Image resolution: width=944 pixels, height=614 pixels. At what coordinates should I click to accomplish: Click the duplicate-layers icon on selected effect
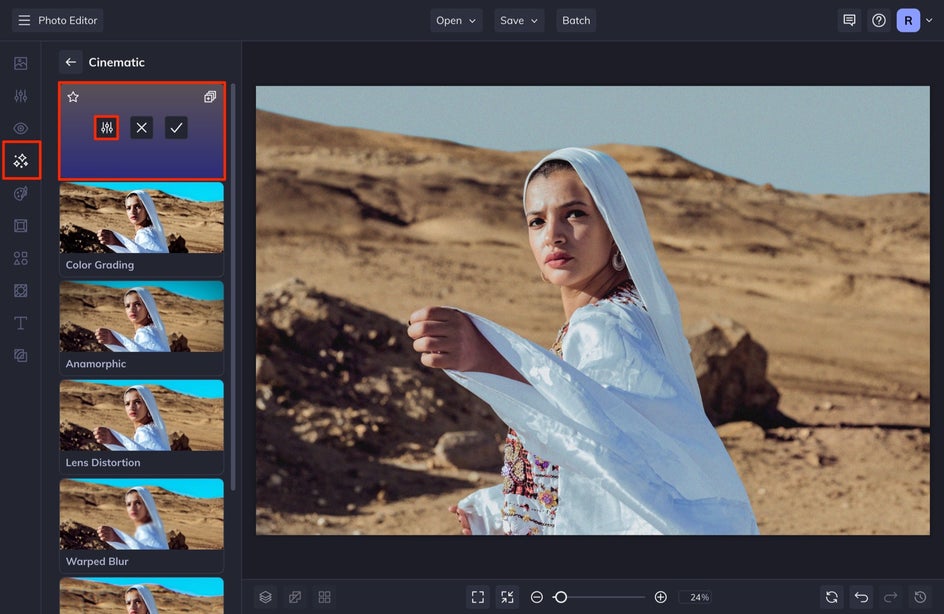coord(210,97)
